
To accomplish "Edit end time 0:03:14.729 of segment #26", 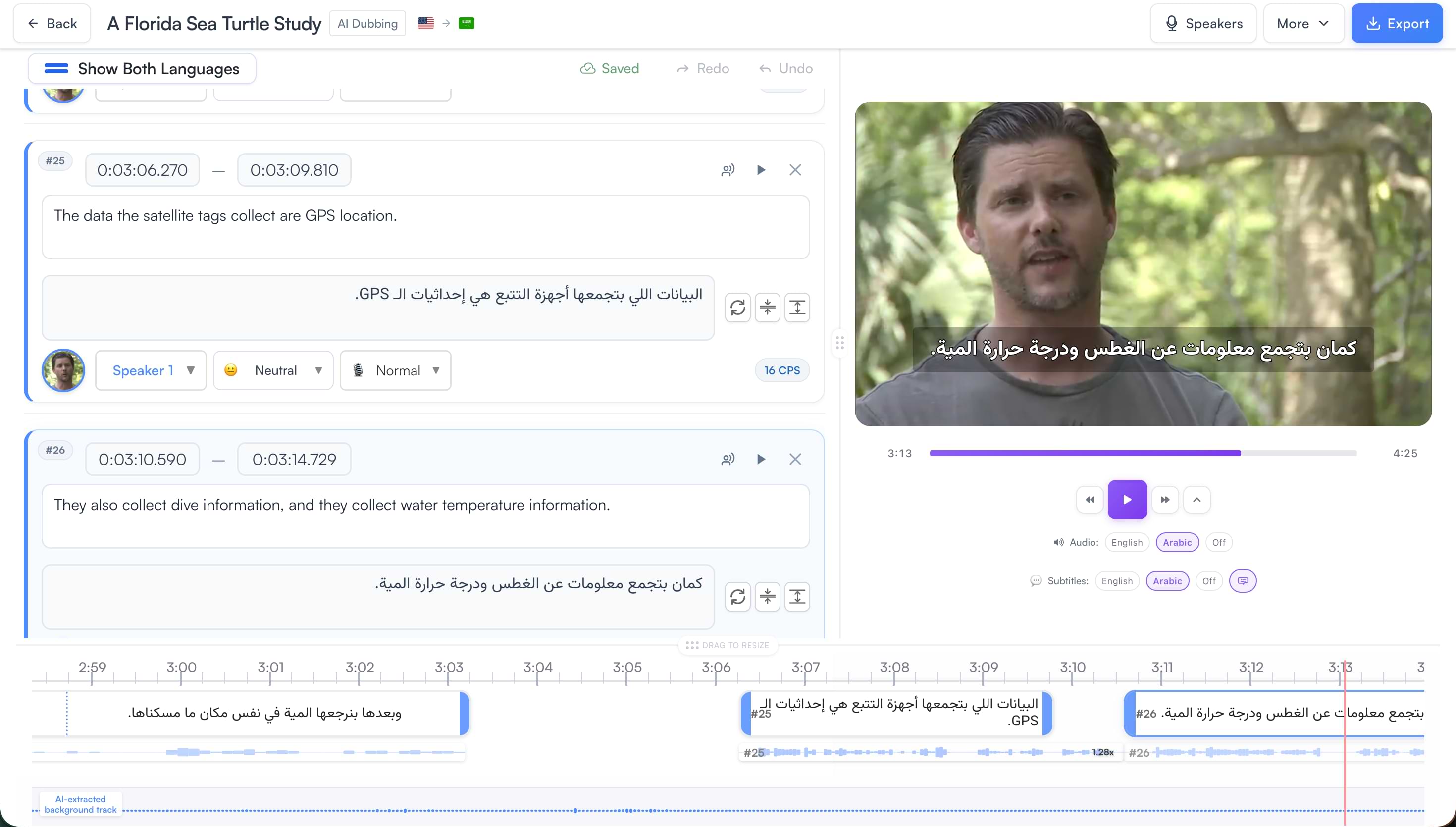I will pyautogui.click(x=294, y=459).
